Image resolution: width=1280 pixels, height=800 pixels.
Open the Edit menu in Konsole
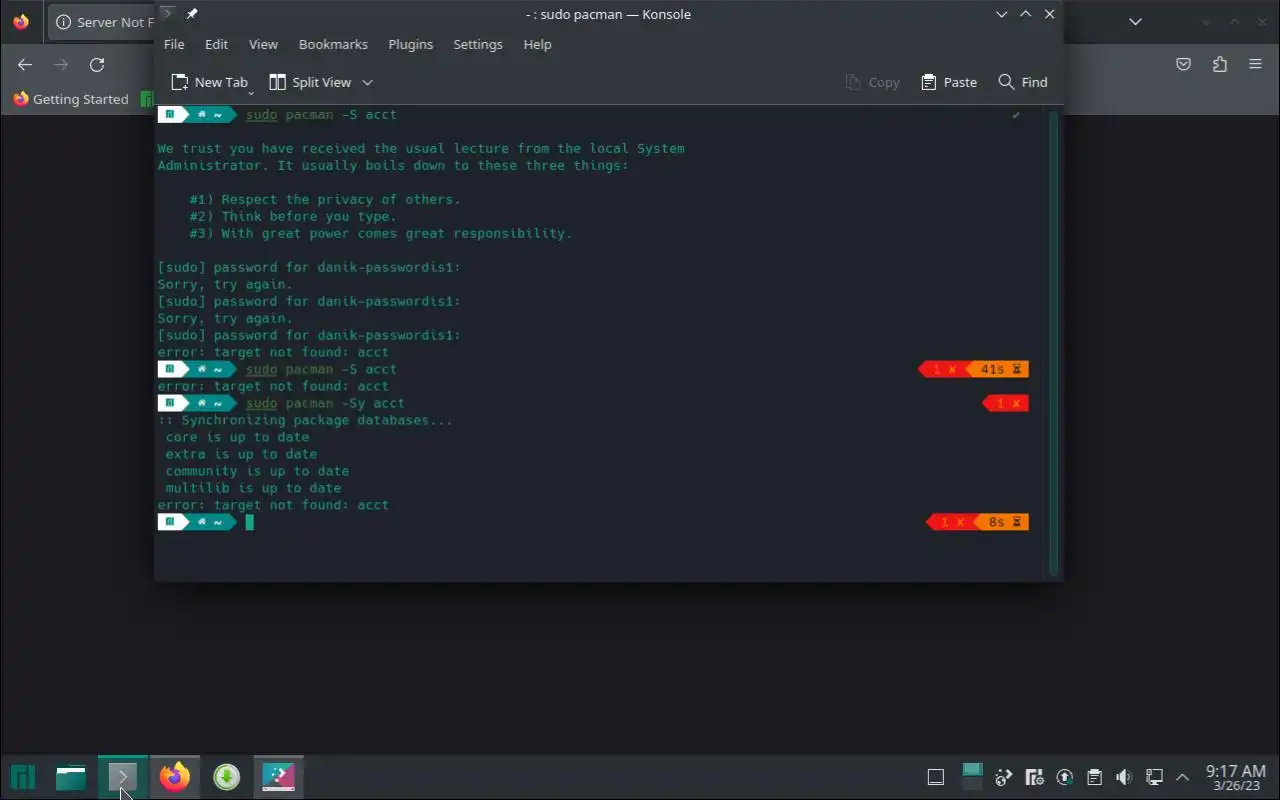[216, 44]
